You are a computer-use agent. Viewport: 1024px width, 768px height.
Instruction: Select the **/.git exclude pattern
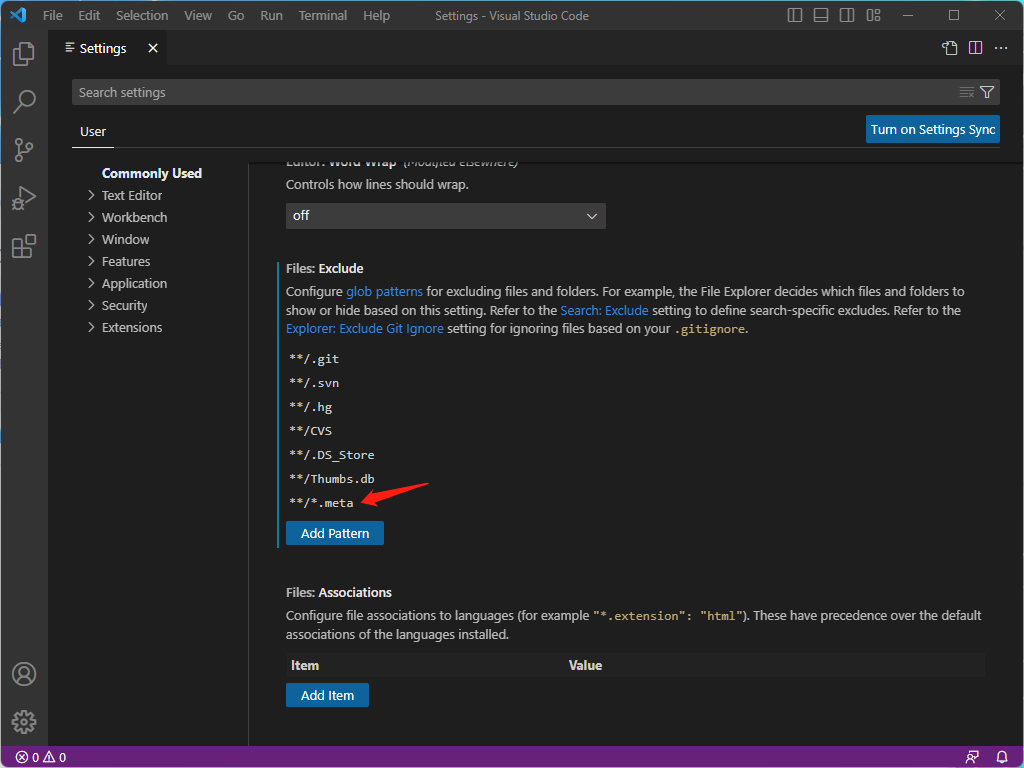pos(314,359)
